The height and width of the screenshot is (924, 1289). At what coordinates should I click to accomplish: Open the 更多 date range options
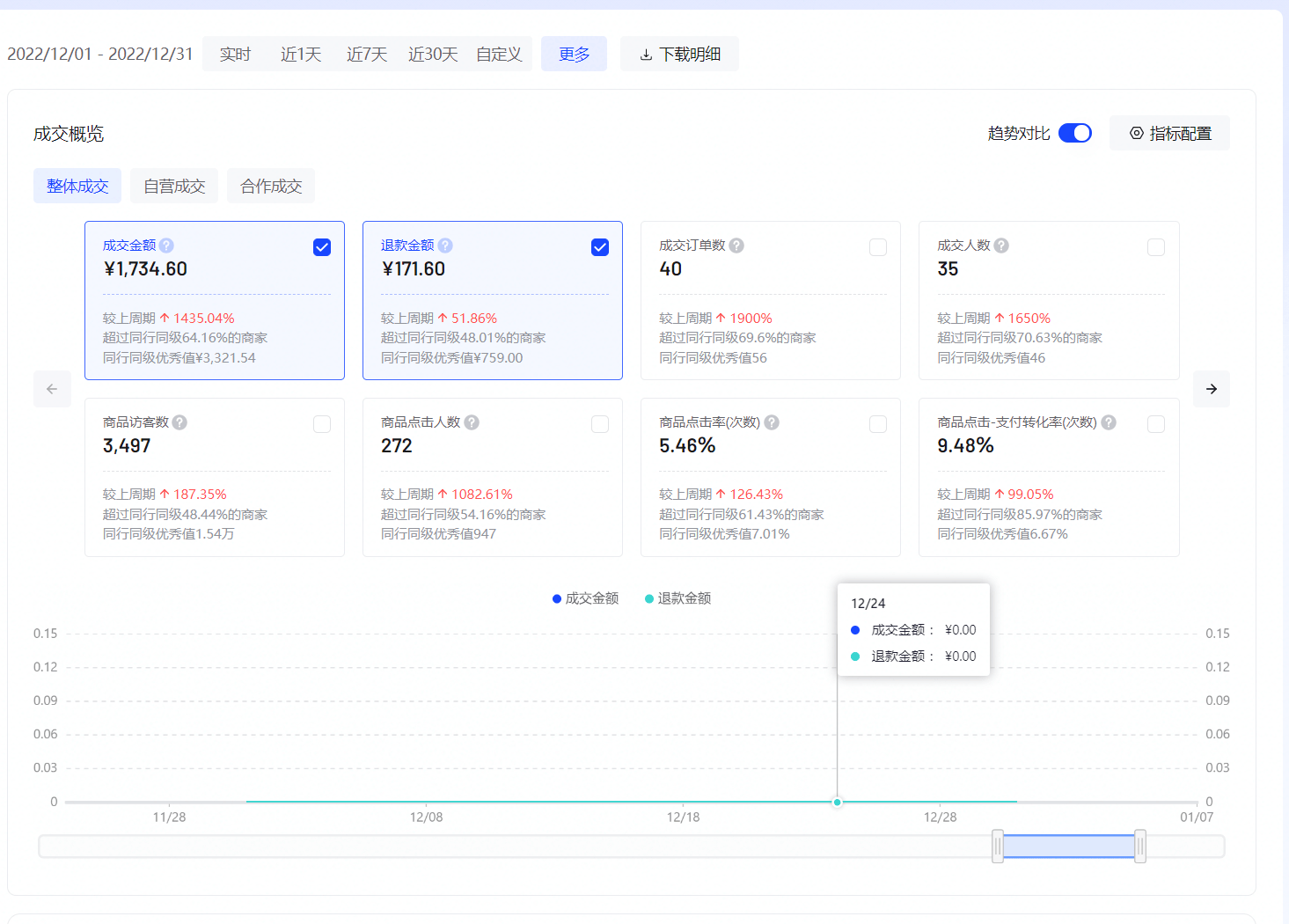point(574,55)
